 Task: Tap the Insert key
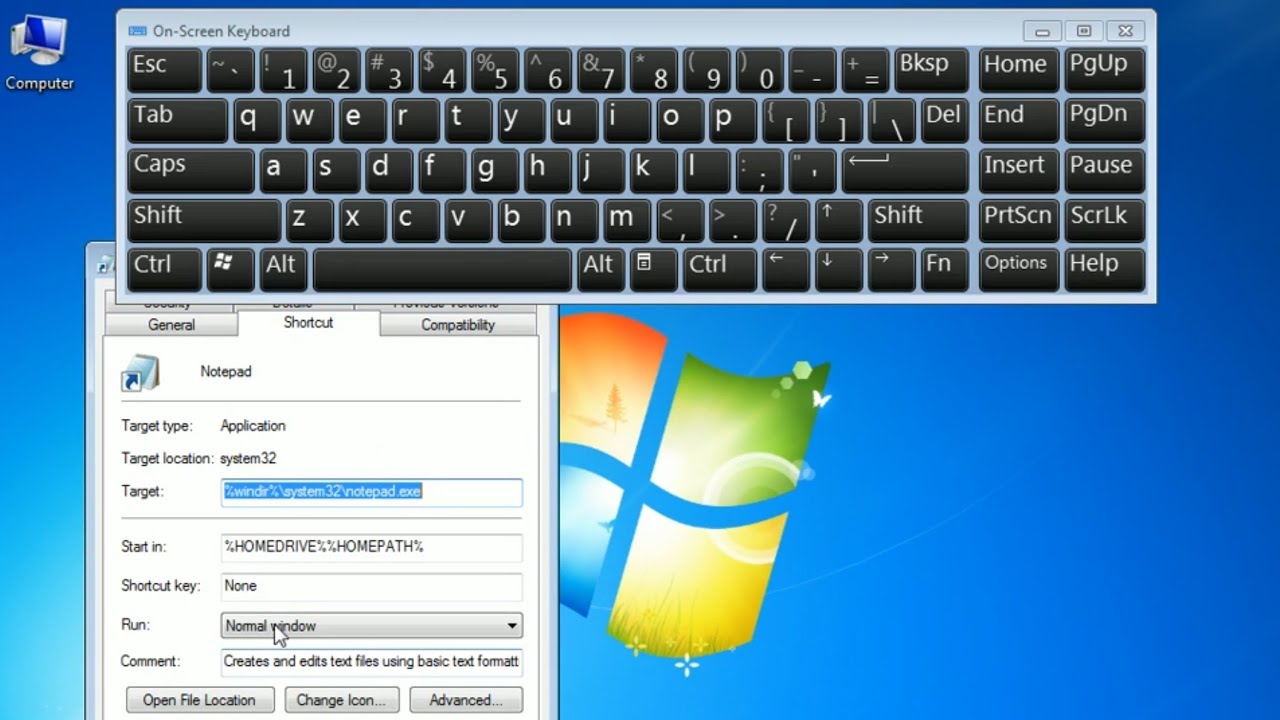[x=1019, y=170]
